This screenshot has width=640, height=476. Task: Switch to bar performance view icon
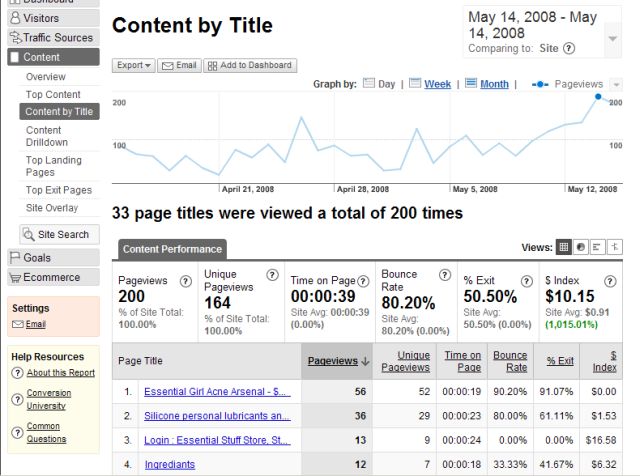pyautogui.click(x=597, y=247)
